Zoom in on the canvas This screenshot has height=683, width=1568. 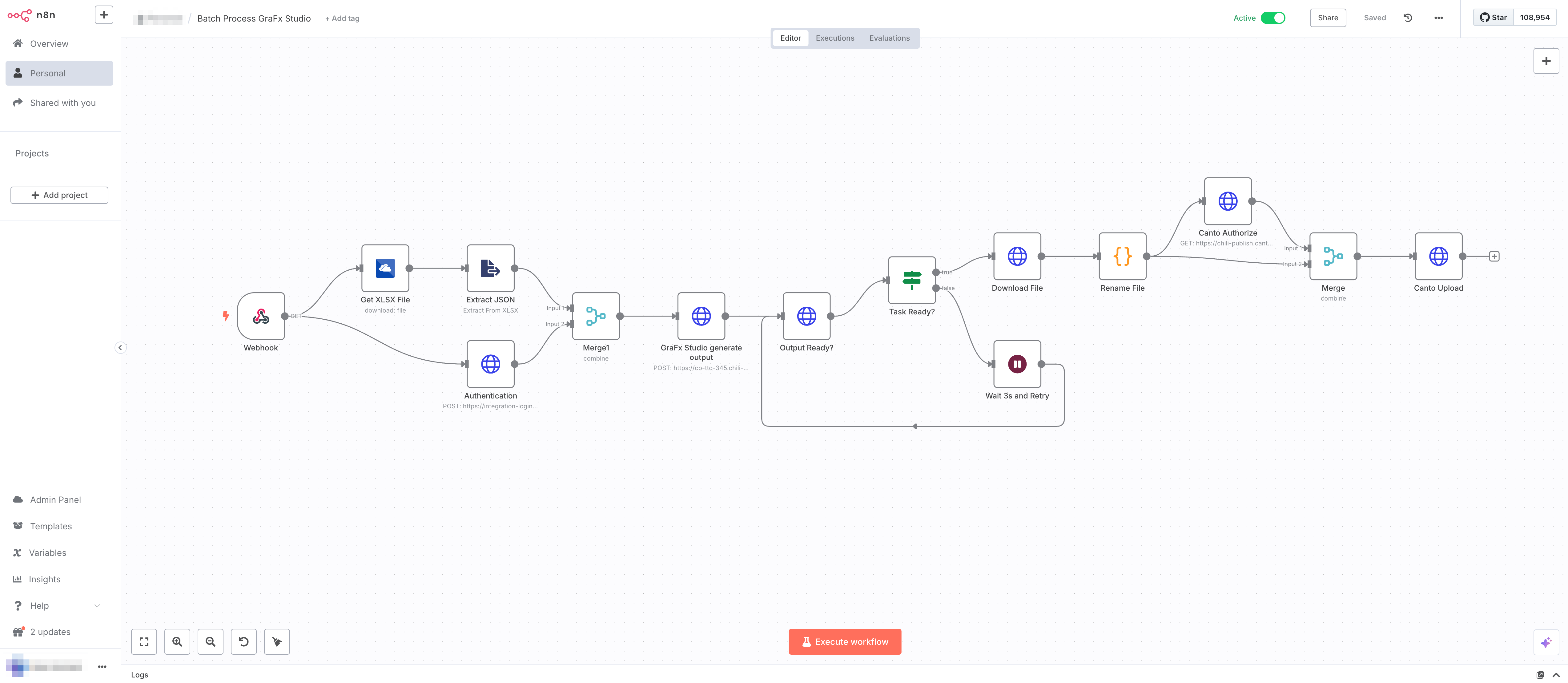[177, 642]
